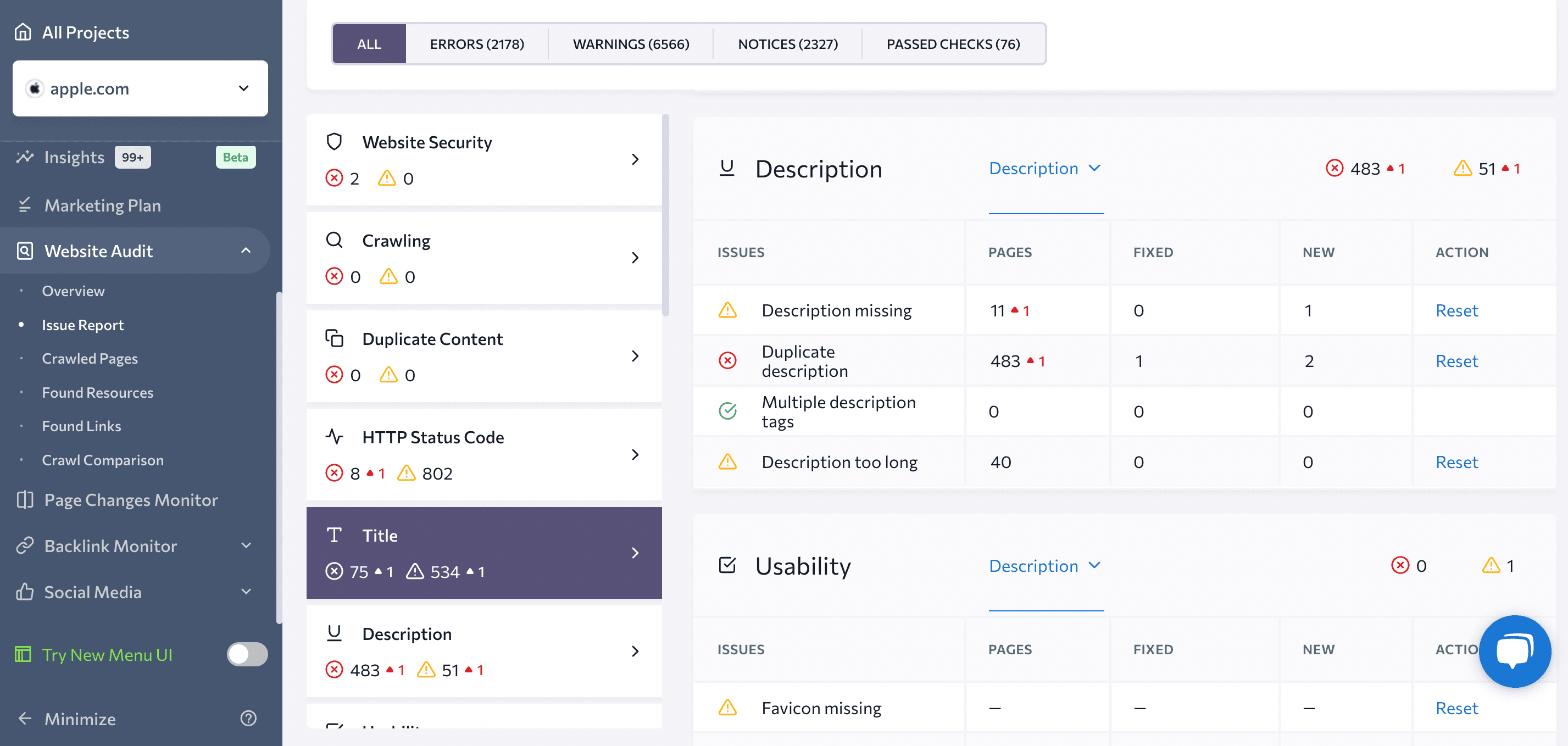1568x746 pixels.
Task: Click the Page Changes Monitor icon
Action: (x=25, y=499)
